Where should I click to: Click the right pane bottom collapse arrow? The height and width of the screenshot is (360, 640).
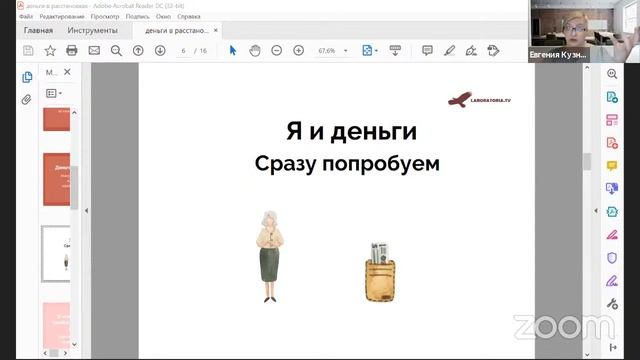click(613, 347)
